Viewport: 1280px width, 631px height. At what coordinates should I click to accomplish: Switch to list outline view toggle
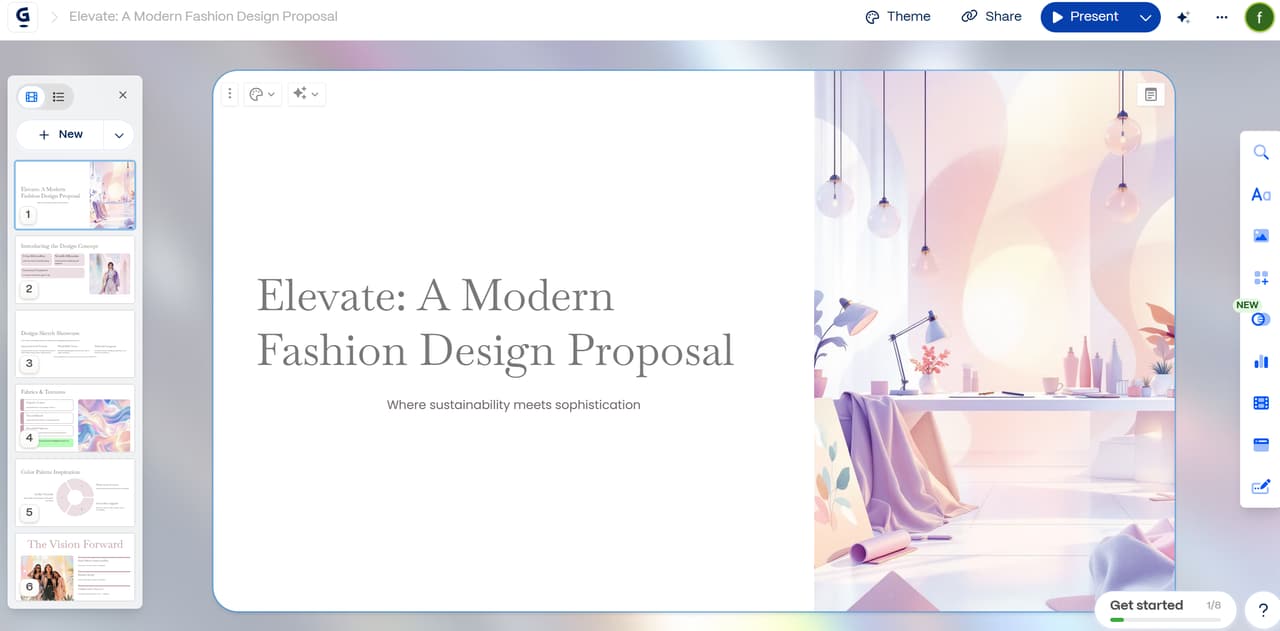click(59, 97)
